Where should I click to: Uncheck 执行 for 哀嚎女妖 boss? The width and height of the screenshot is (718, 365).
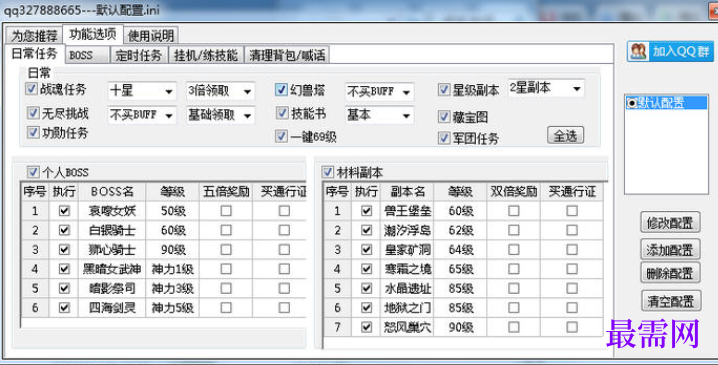64,211
